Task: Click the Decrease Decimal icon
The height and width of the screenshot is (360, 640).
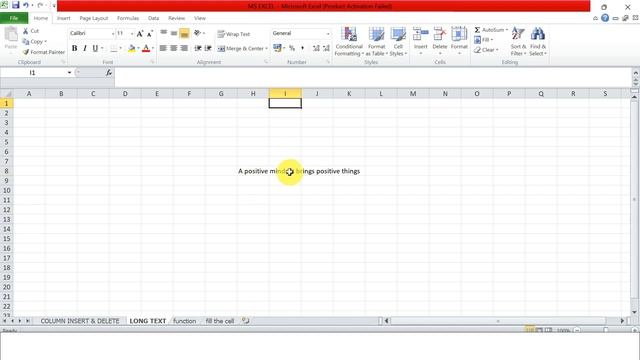Action: tap(326, 48)
